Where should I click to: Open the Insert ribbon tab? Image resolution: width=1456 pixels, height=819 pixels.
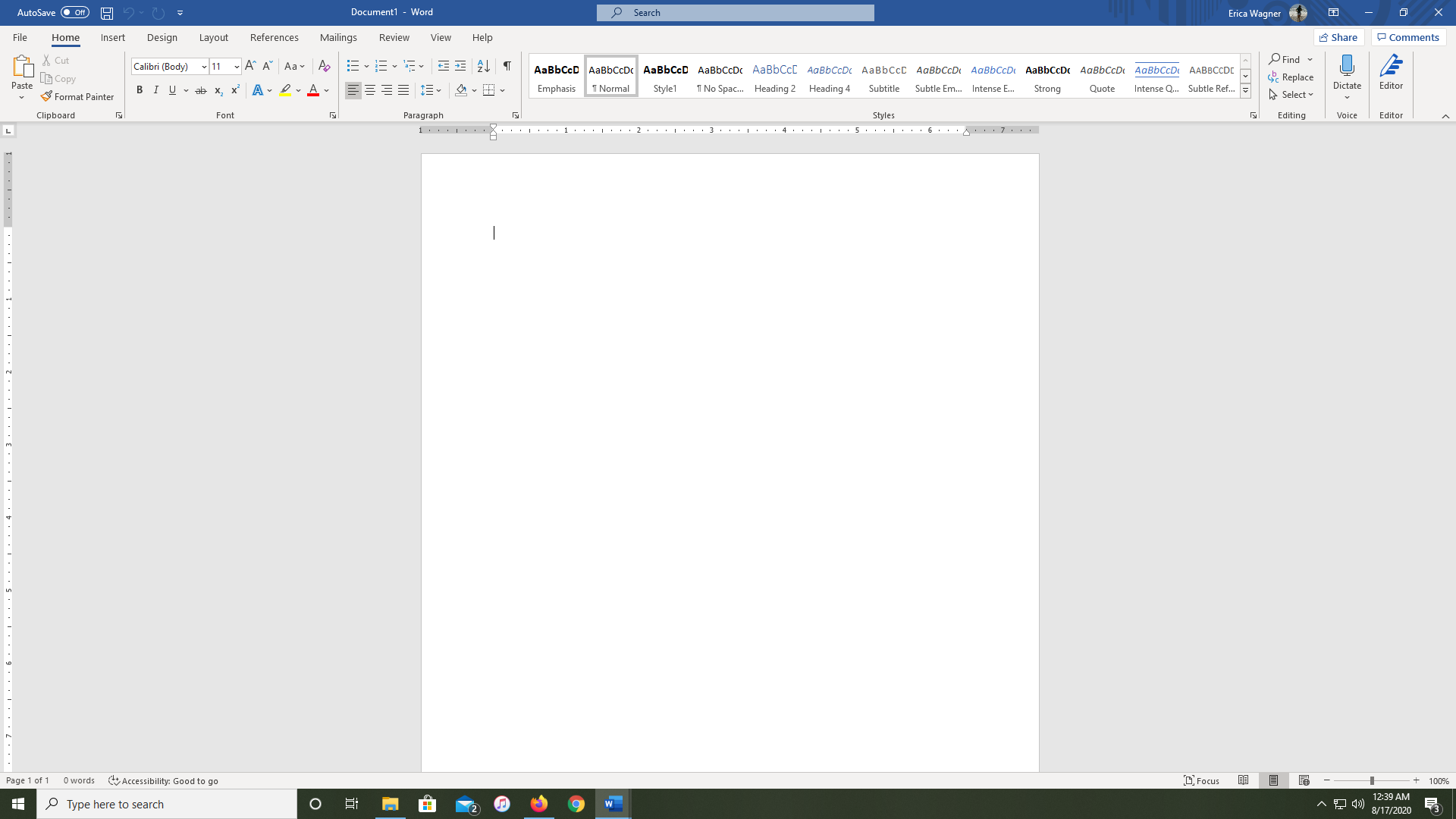point(112,37)
